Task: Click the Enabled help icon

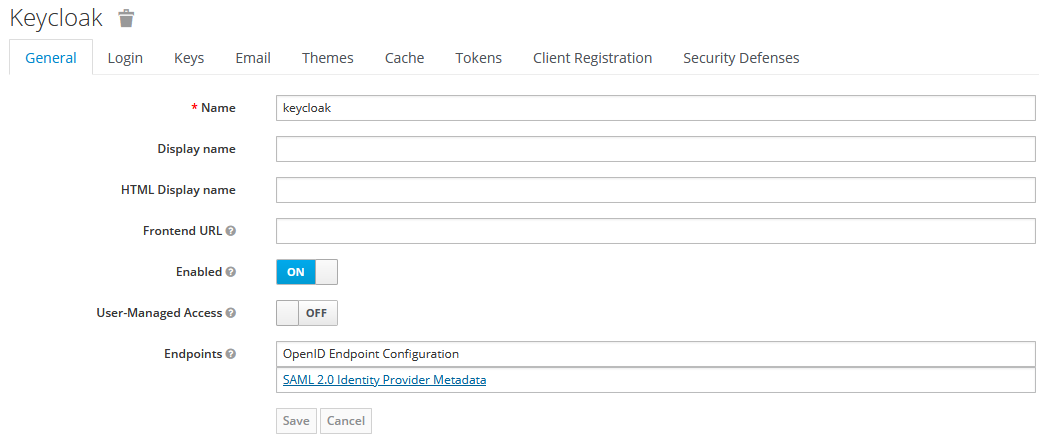Action: point(231,272)
